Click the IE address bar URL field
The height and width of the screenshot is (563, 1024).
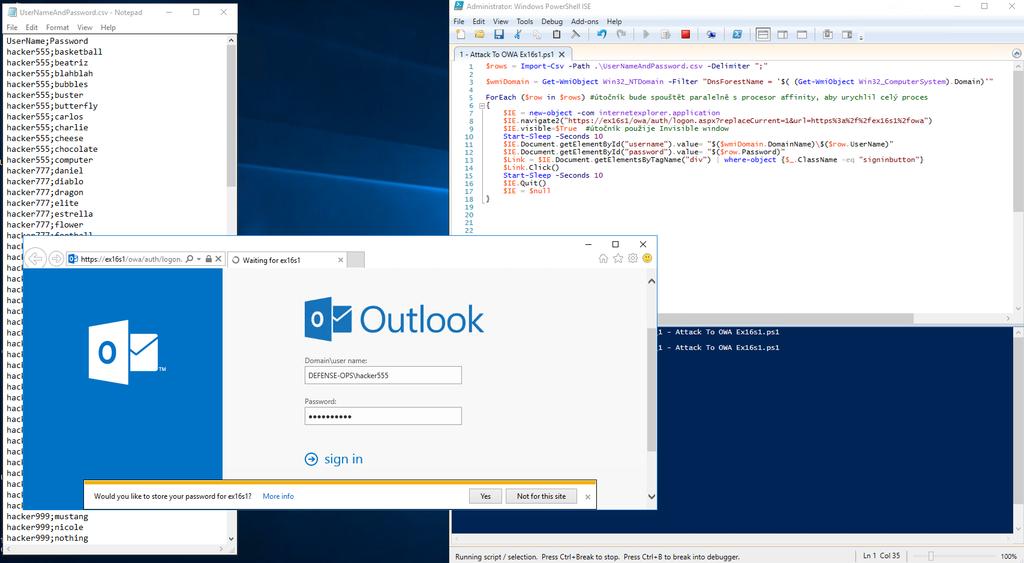pos(131,259)
